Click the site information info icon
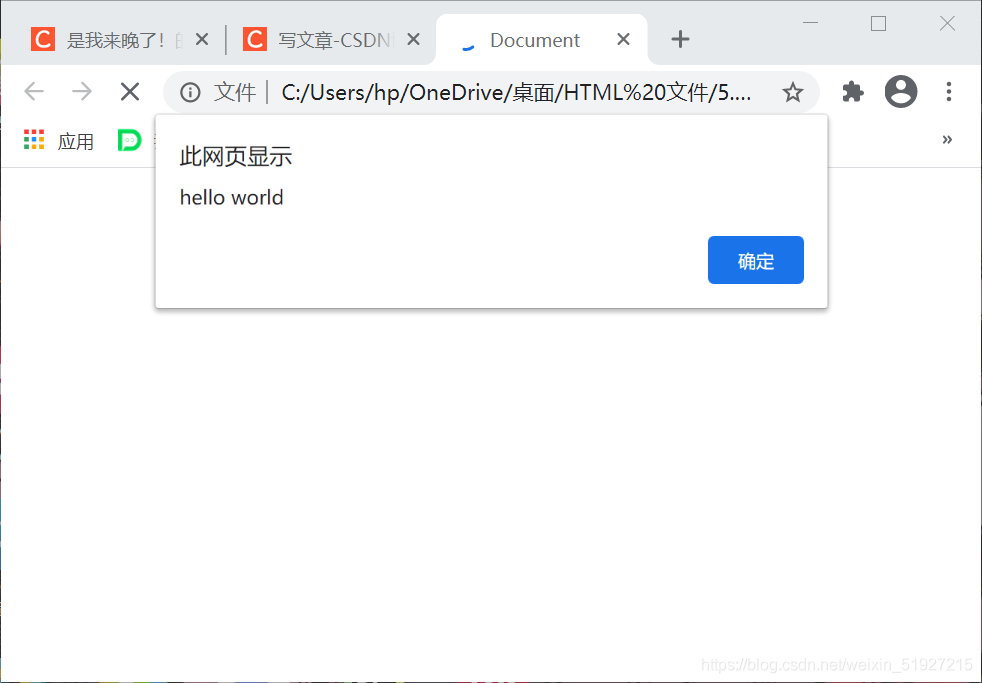Image resolution: width=982 pixels, height=683 pixels. [190, 91]
